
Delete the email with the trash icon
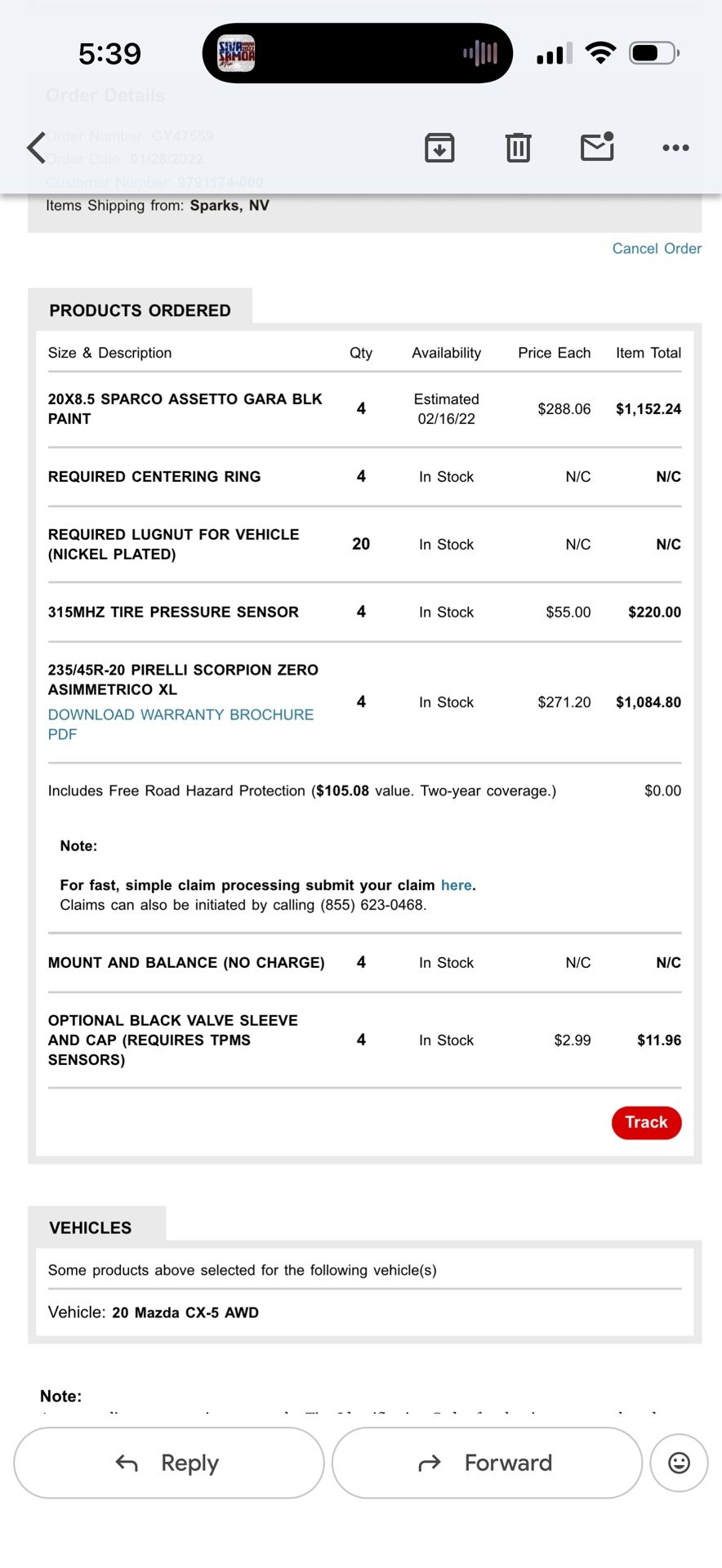[x=519, y=148]
